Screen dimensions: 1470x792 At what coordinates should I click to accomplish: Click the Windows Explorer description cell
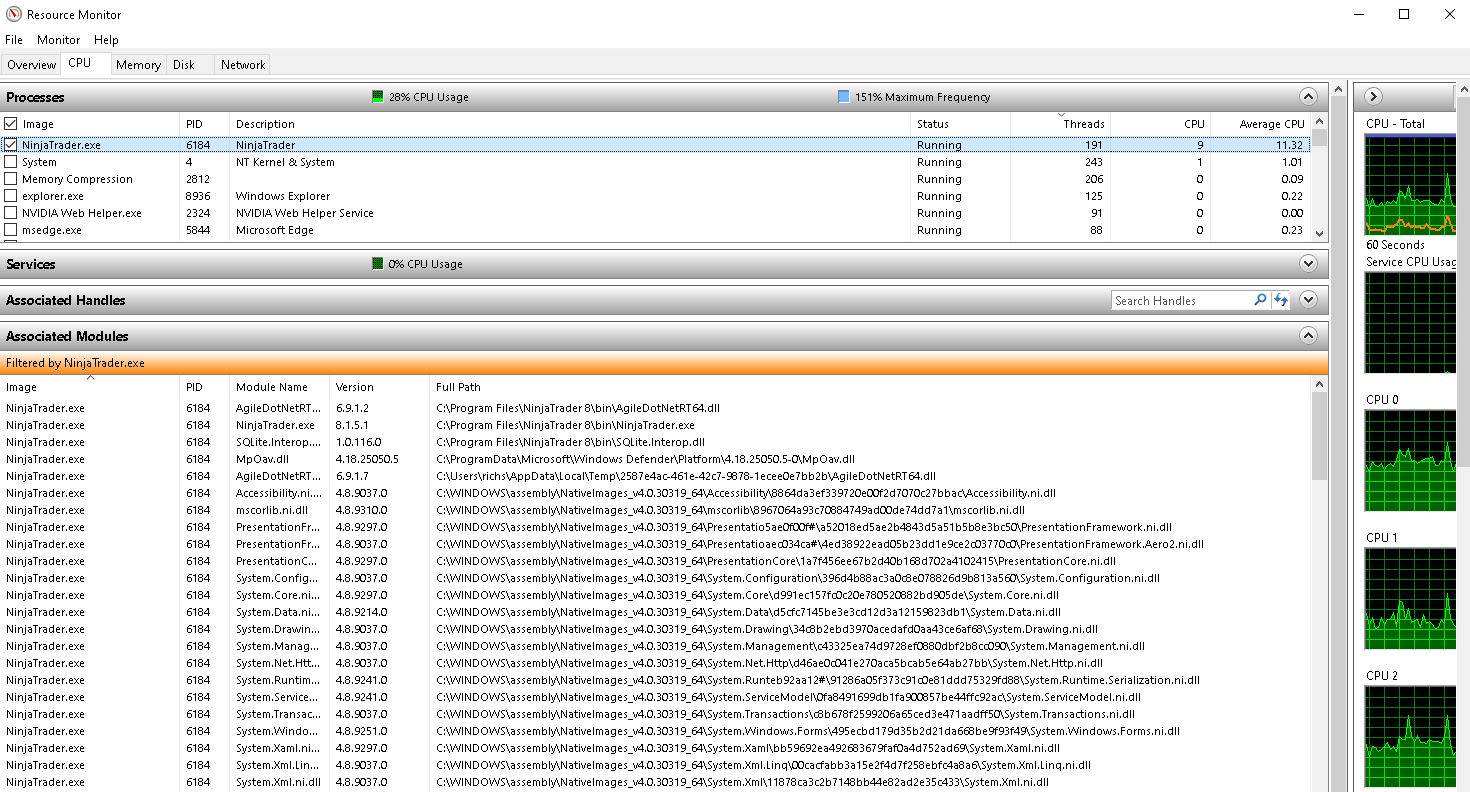click(x=283, y=196)
